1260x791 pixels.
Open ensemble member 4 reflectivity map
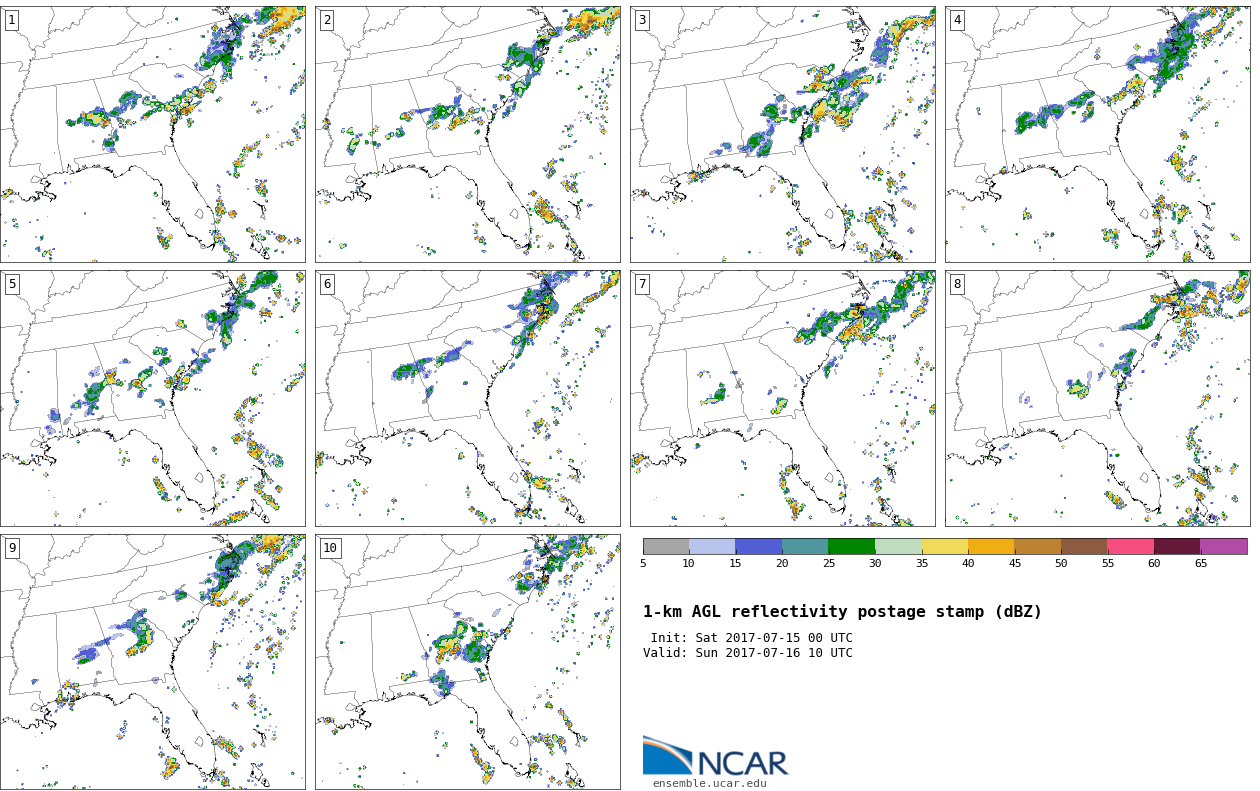[x=1098, y=134]
